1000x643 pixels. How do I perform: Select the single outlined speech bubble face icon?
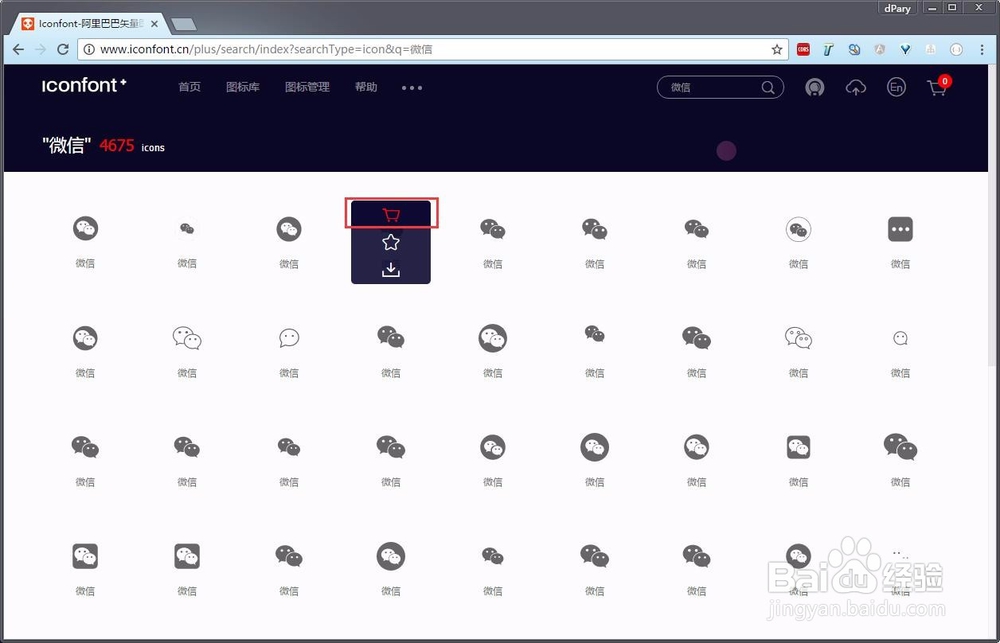click(x=289, y=337)
